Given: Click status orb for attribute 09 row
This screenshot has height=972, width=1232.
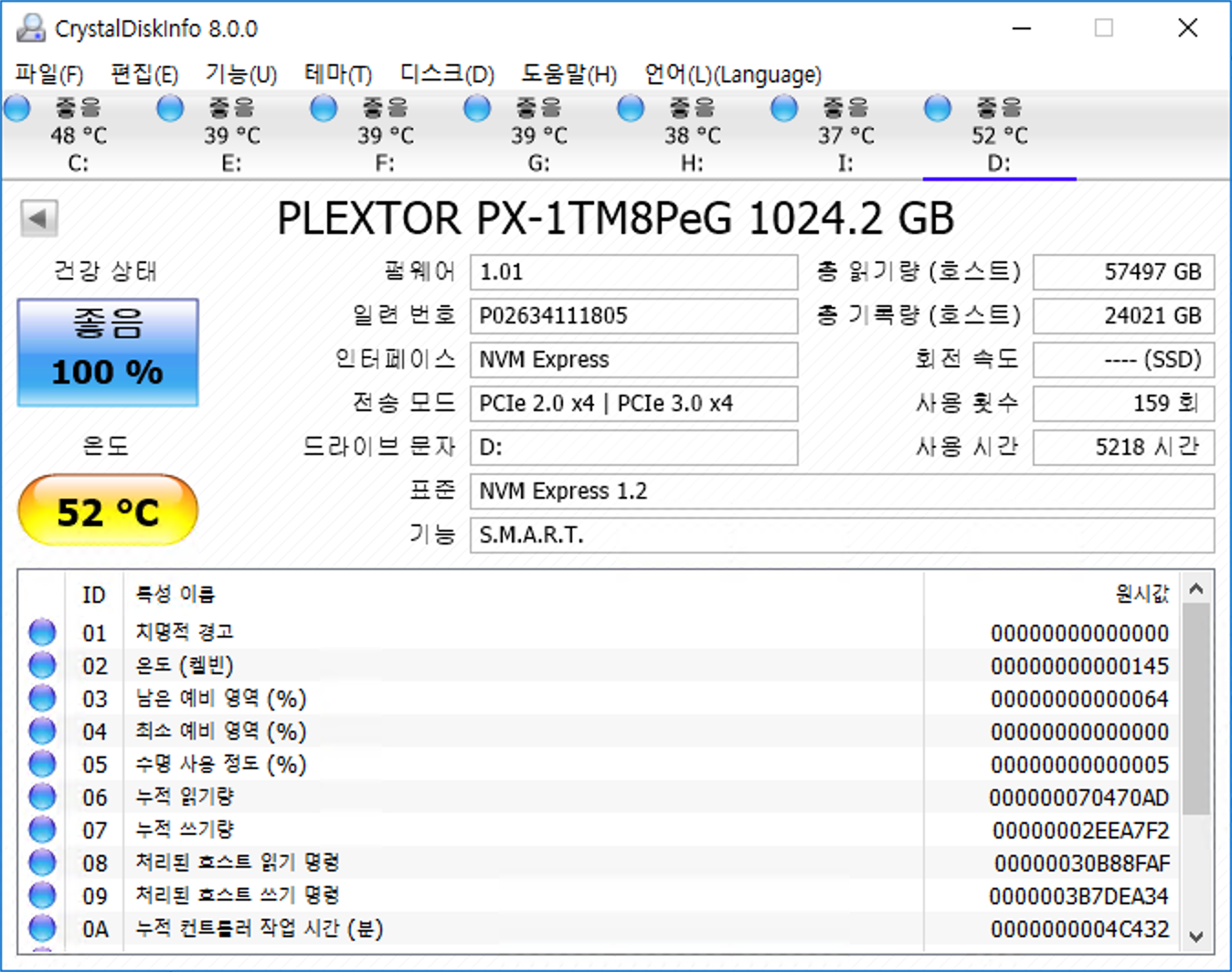Looking at the screenshot, I should pyautogui.click(x=42, y=895).
